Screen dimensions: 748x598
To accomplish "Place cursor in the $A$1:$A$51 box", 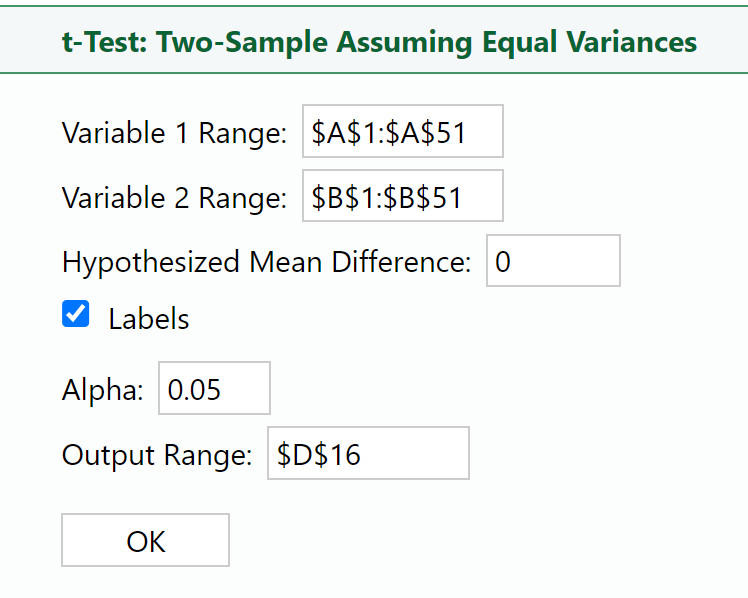I will click(402, 132).
